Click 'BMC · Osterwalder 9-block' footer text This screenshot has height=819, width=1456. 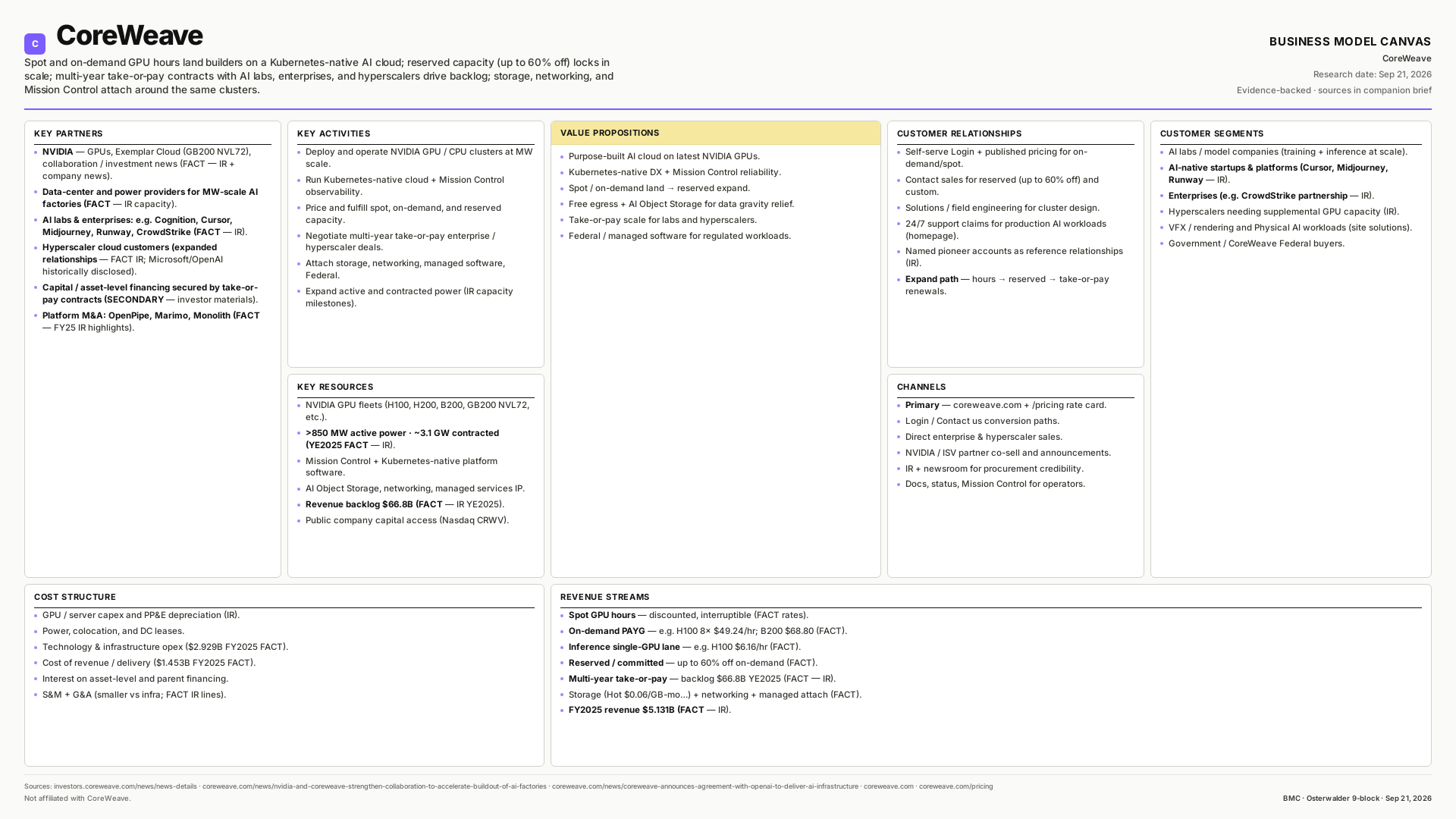point(1357,799)
